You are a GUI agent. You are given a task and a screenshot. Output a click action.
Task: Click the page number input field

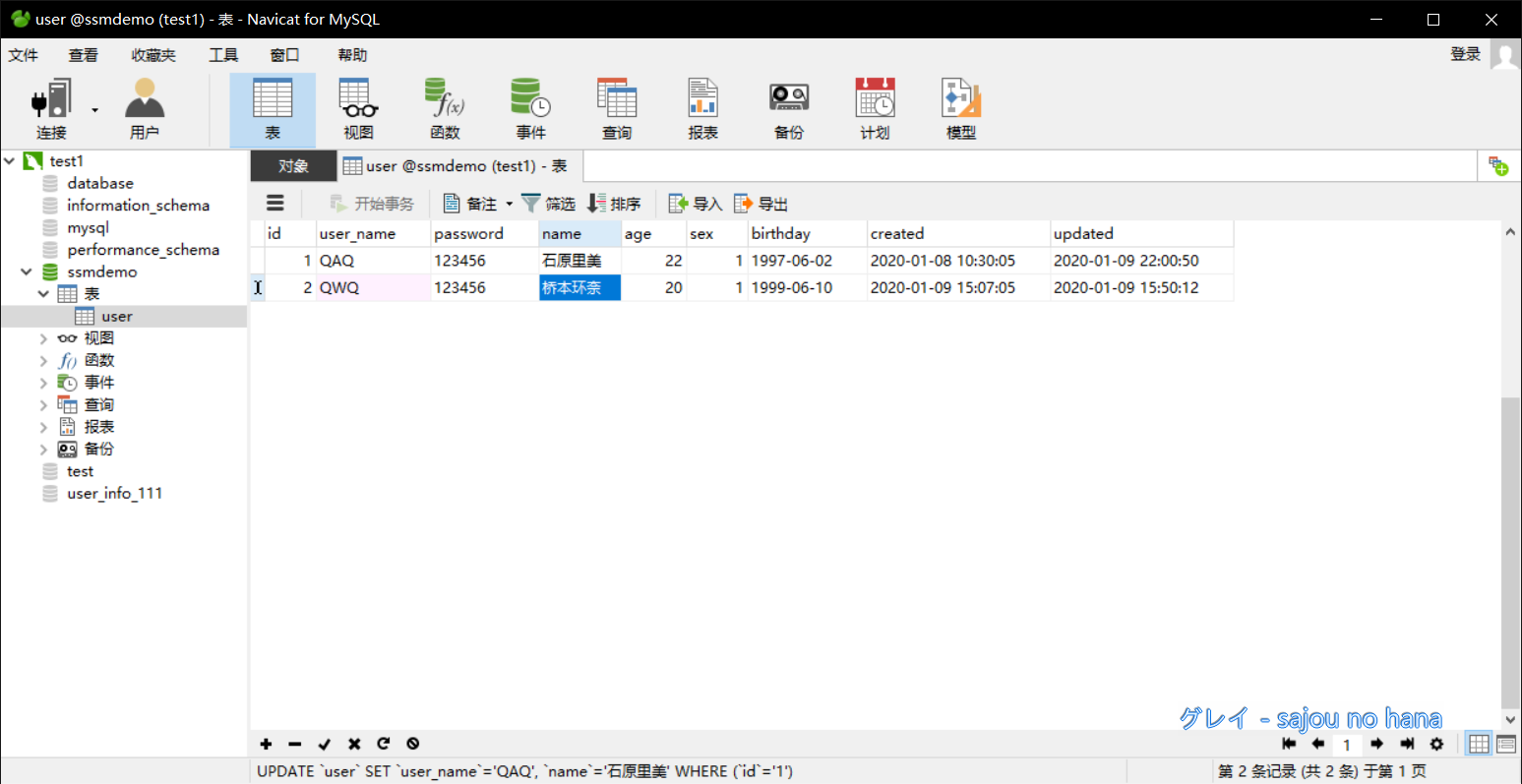(x=1348, y=745)
